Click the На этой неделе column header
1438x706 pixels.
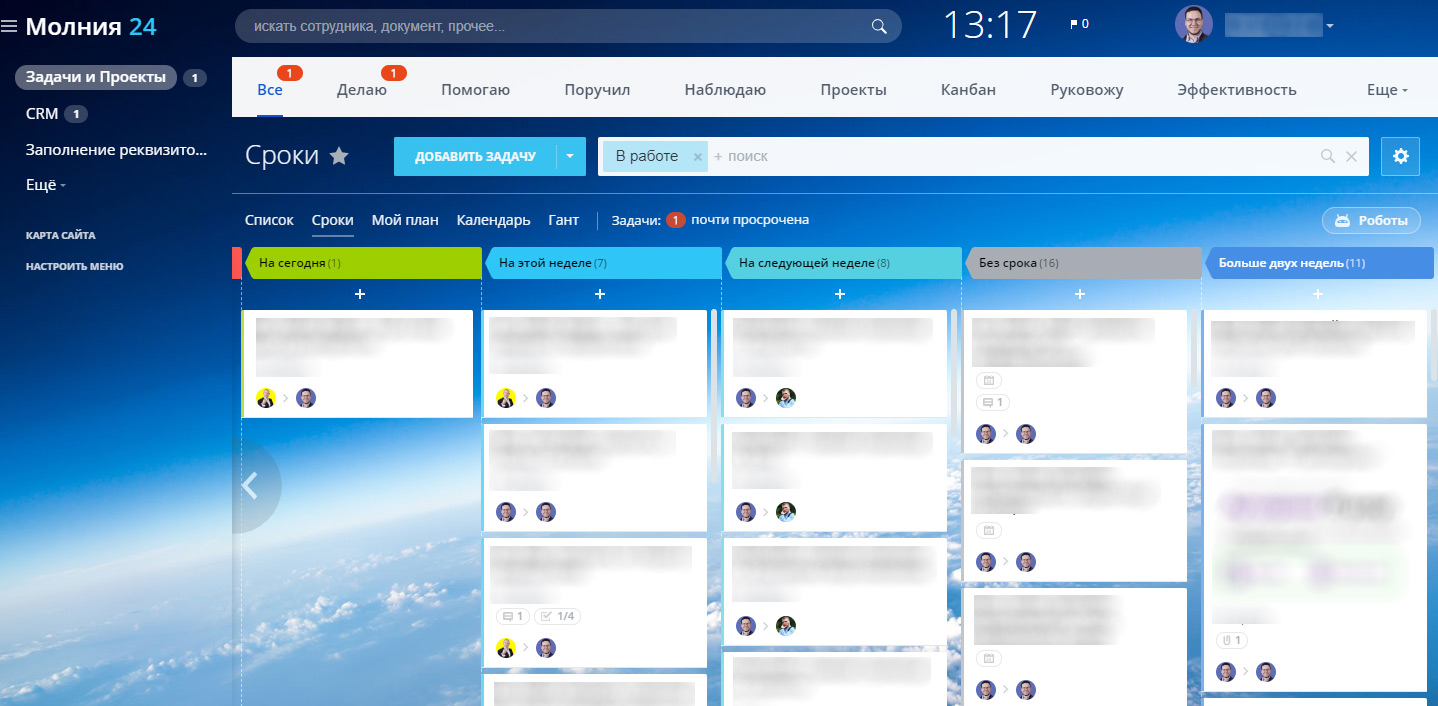pyautogui.click(x=603, y=263)
